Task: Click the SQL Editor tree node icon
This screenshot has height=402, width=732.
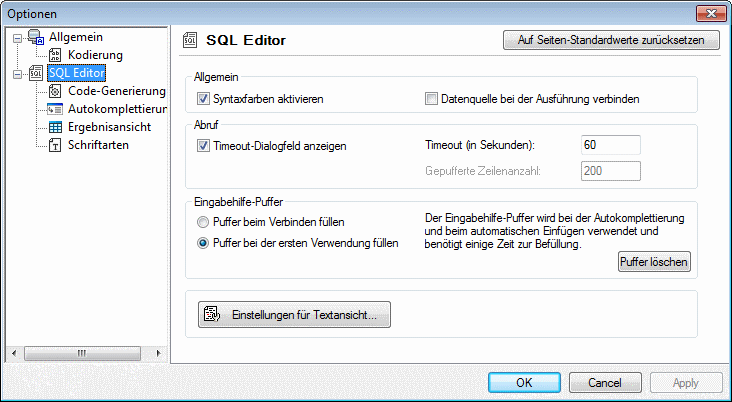Action: [x=36, y=73]
